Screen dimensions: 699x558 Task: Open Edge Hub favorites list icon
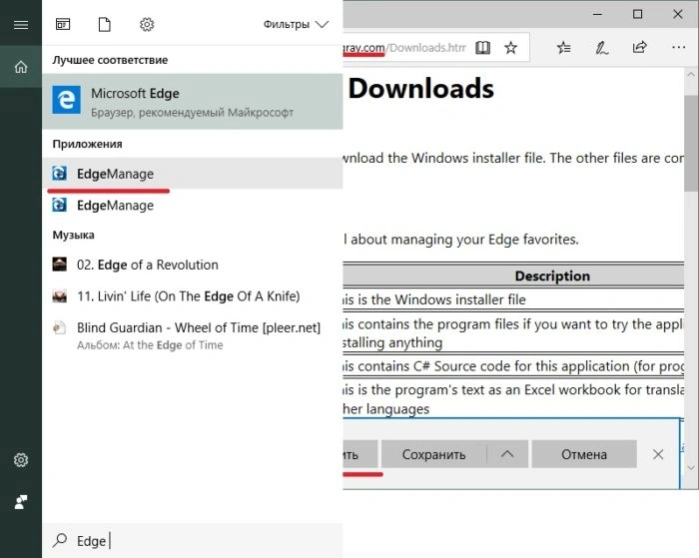pos(564,47)
